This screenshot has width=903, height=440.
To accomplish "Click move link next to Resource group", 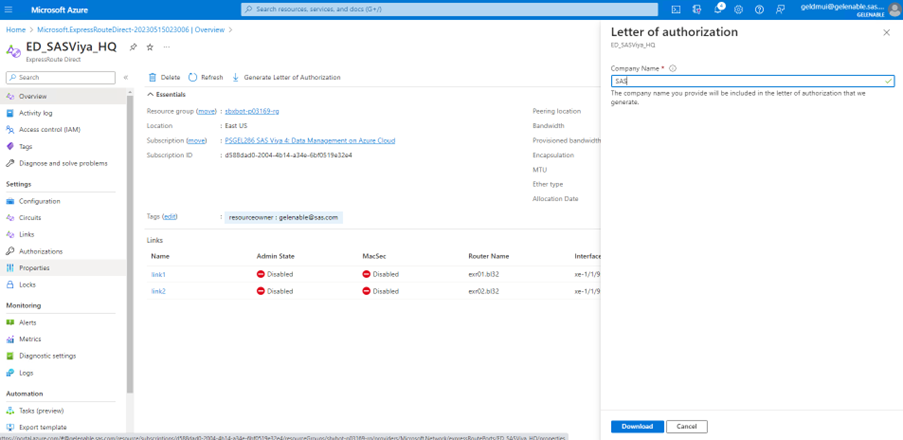I will [206, 111].
